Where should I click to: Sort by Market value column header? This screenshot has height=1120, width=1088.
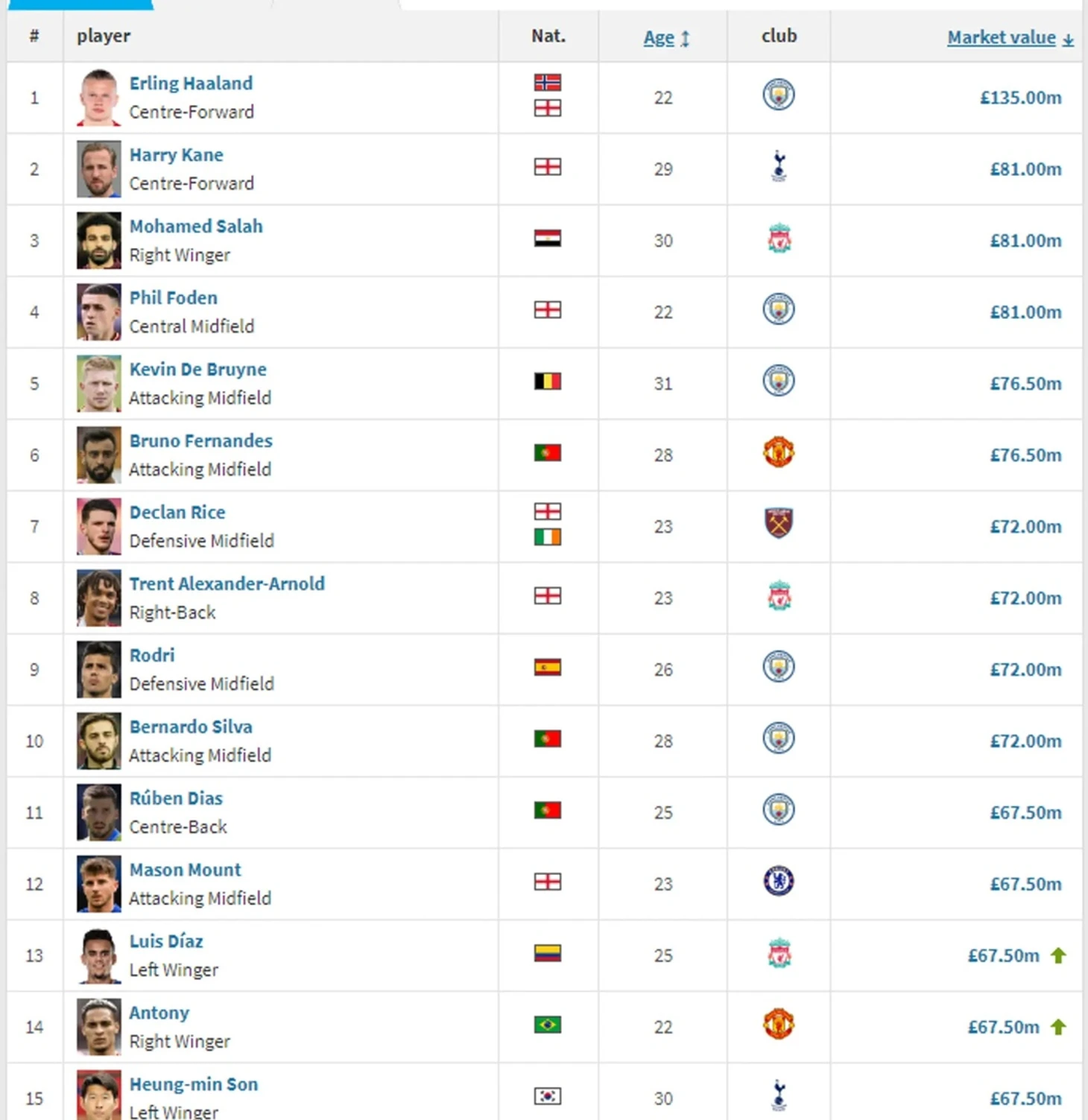tap(1002, 37)
